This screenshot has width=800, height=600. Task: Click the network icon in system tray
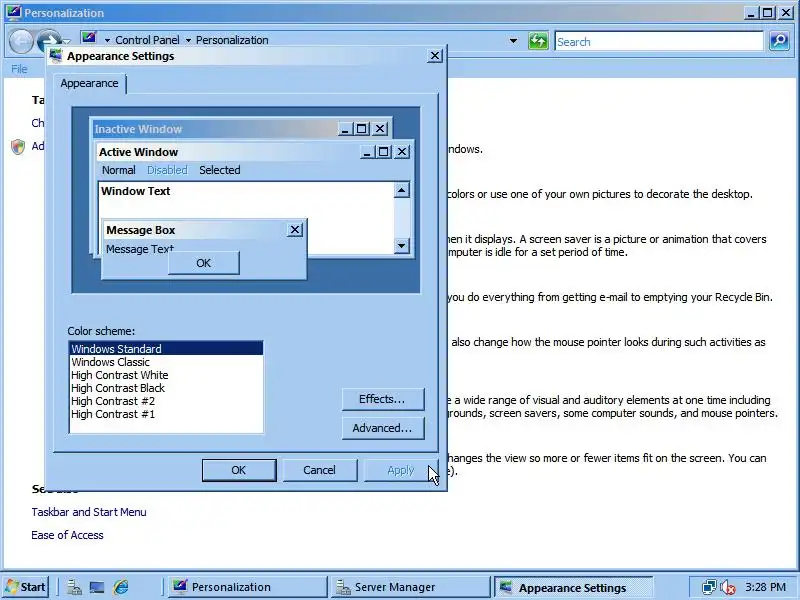(709, 587)
